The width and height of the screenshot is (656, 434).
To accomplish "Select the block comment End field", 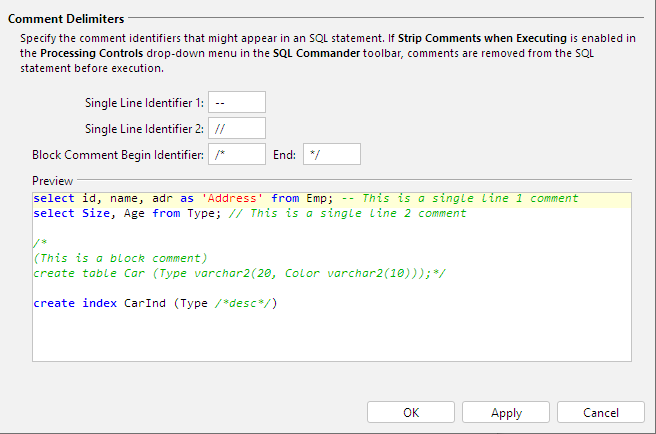I will click(x=331, y=154).
